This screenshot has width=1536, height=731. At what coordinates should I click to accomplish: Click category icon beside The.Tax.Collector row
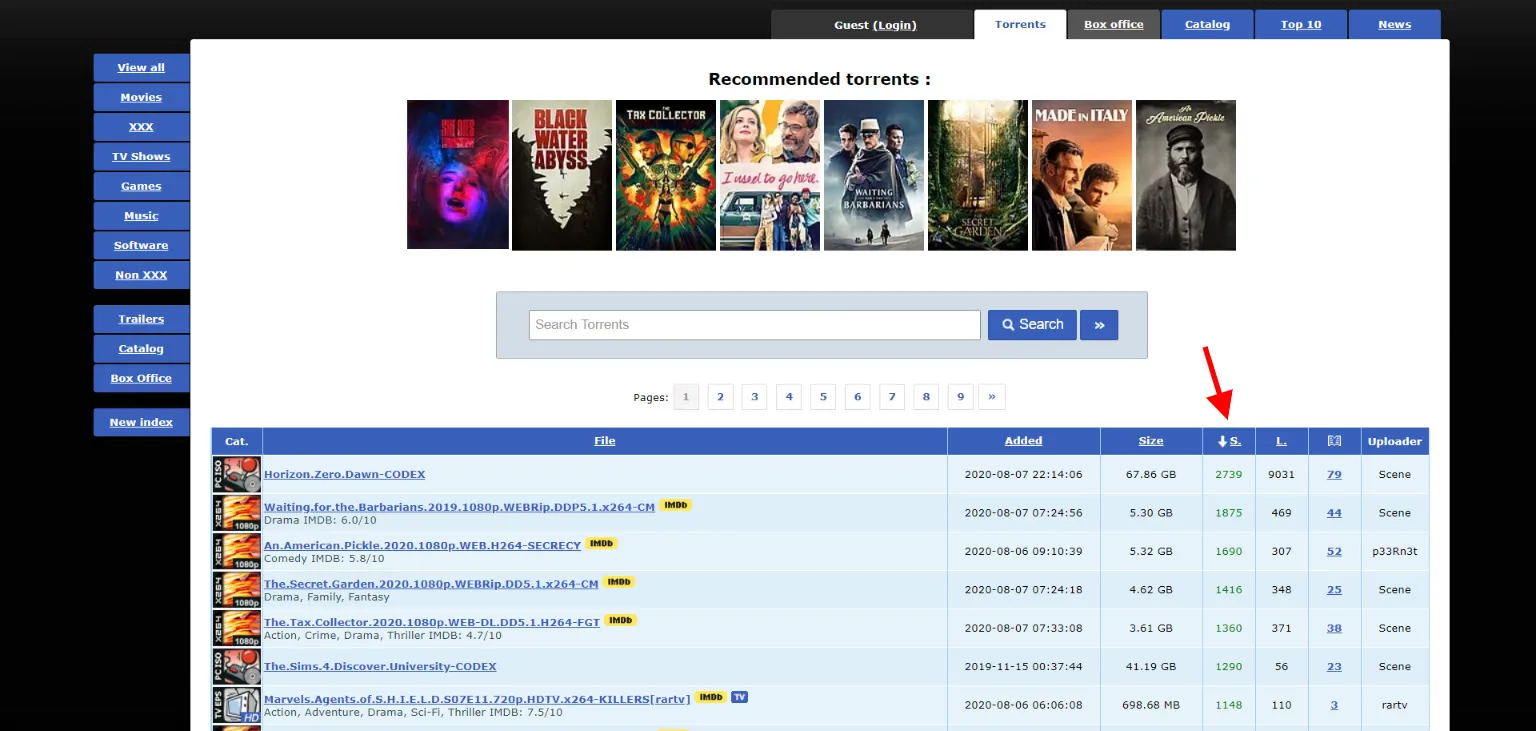tap(237, 628)
